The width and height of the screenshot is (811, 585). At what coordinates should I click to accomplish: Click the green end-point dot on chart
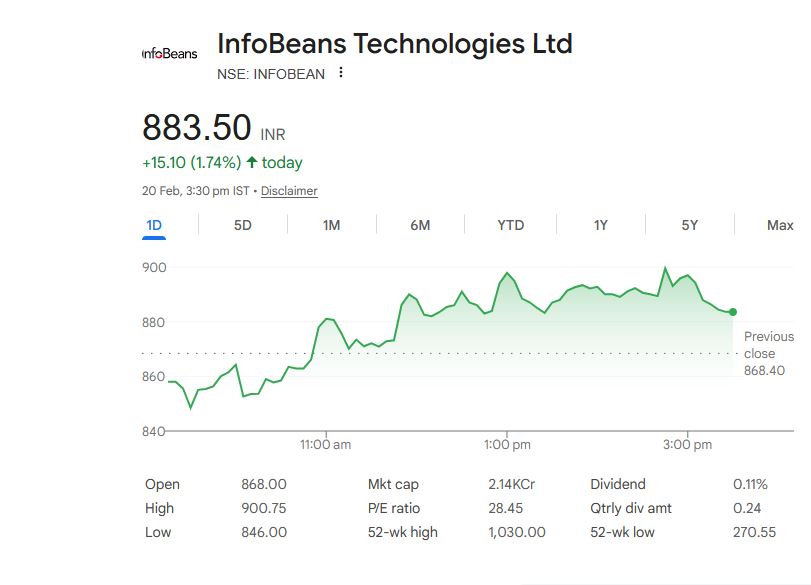pyautogui.click(x=733, y=313)
